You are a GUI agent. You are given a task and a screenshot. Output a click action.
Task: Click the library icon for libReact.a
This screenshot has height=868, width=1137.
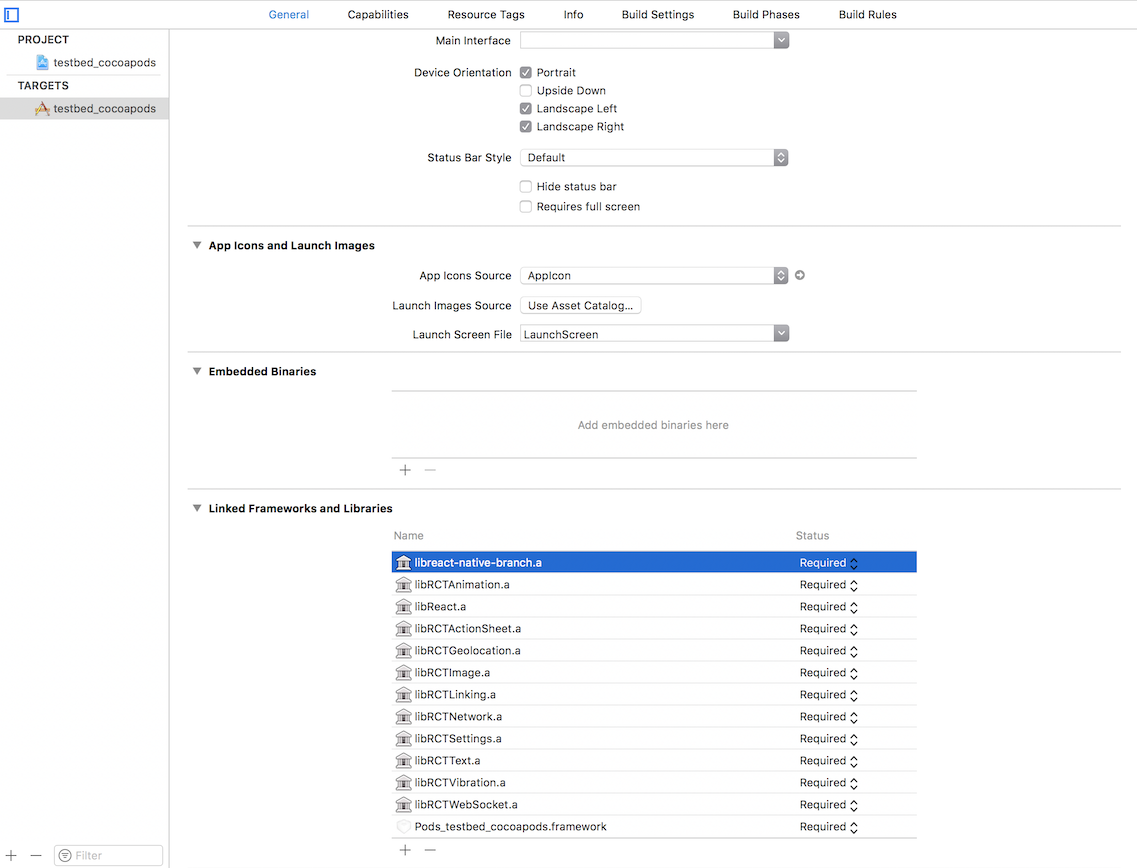point(403,607)
